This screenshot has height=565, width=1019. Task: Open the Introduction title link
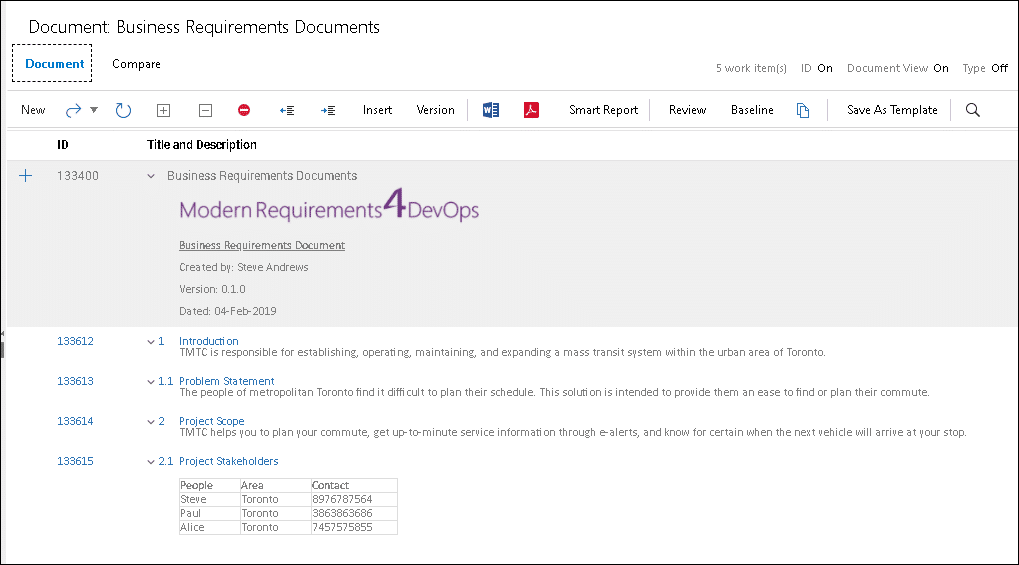(x=209, y=341)
